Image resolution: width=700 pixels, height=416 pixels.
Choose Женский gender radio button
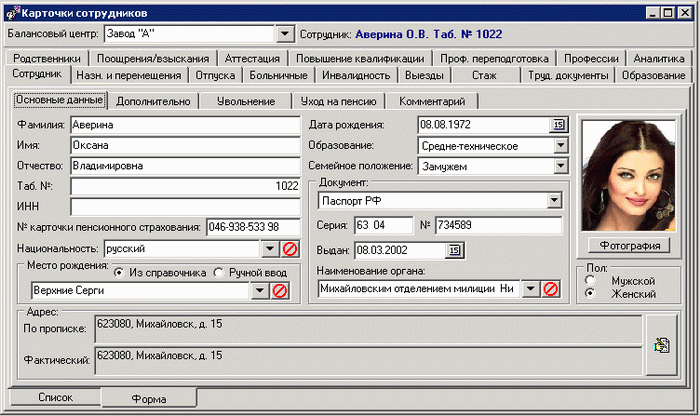(591, 294)
